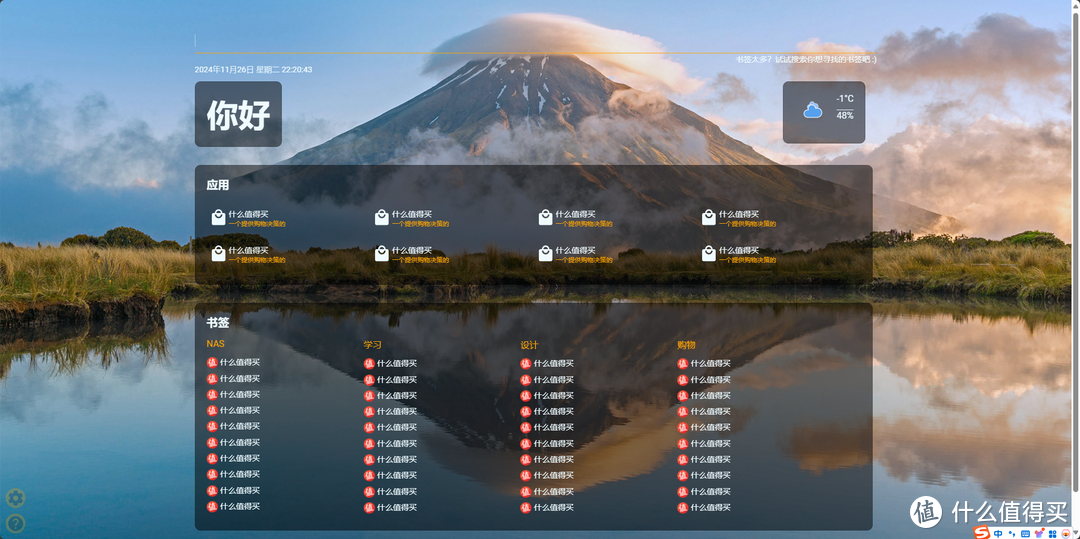Open last 什么值得买 bookmark under 学习
This screenshot has height=539, width=1080.
point(391,507)
